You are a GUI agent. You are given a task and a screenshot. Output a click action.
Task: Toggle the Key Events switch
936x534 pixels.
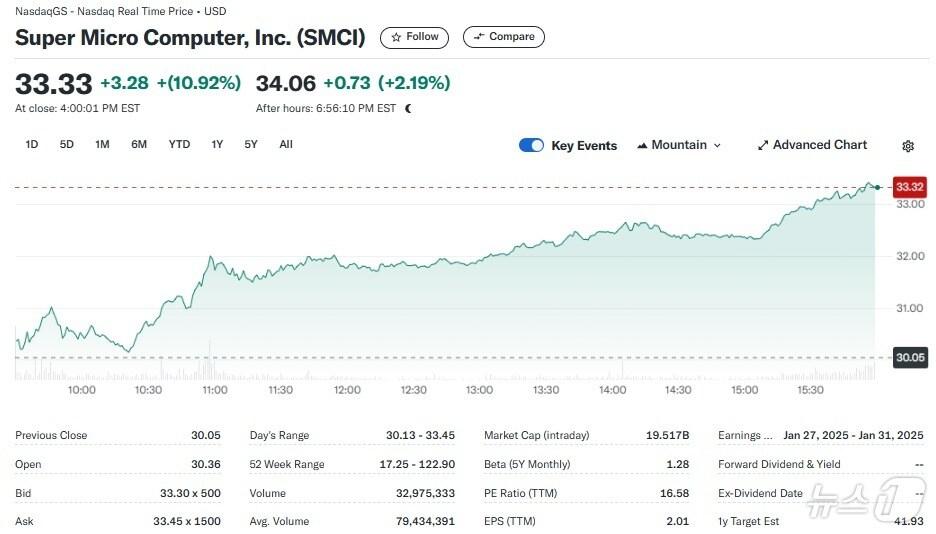pyautogui.click(x=531, y=145)
